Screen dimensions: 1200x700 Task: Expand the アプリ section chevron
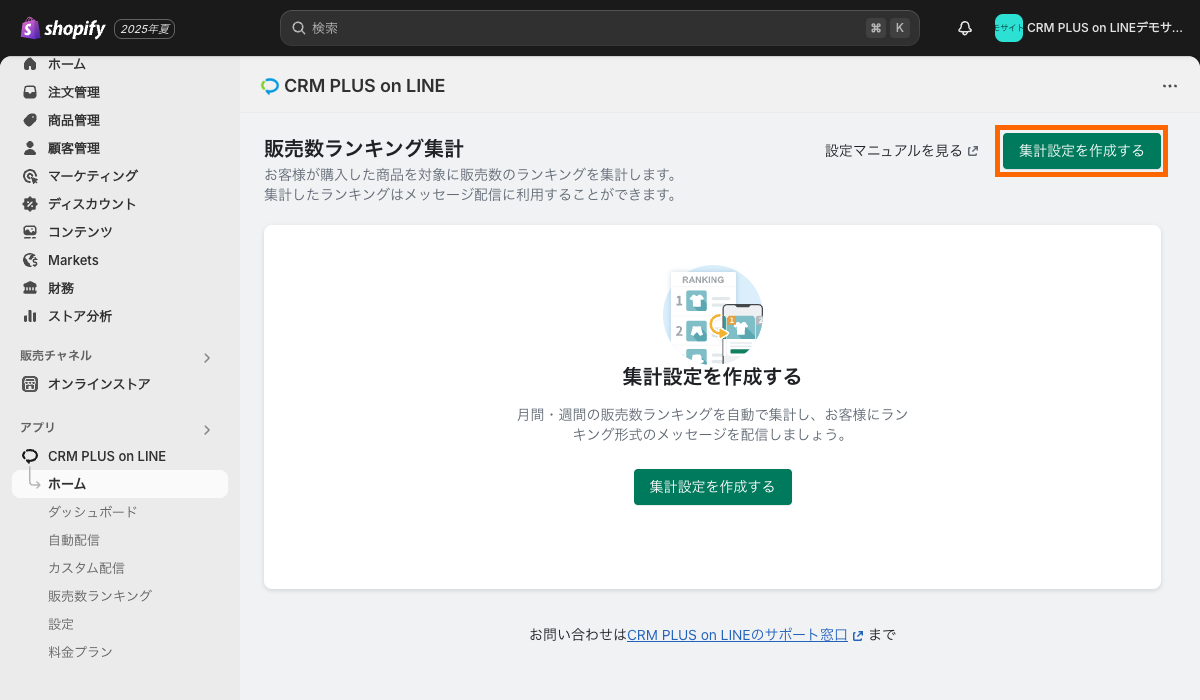coord(207,430)
